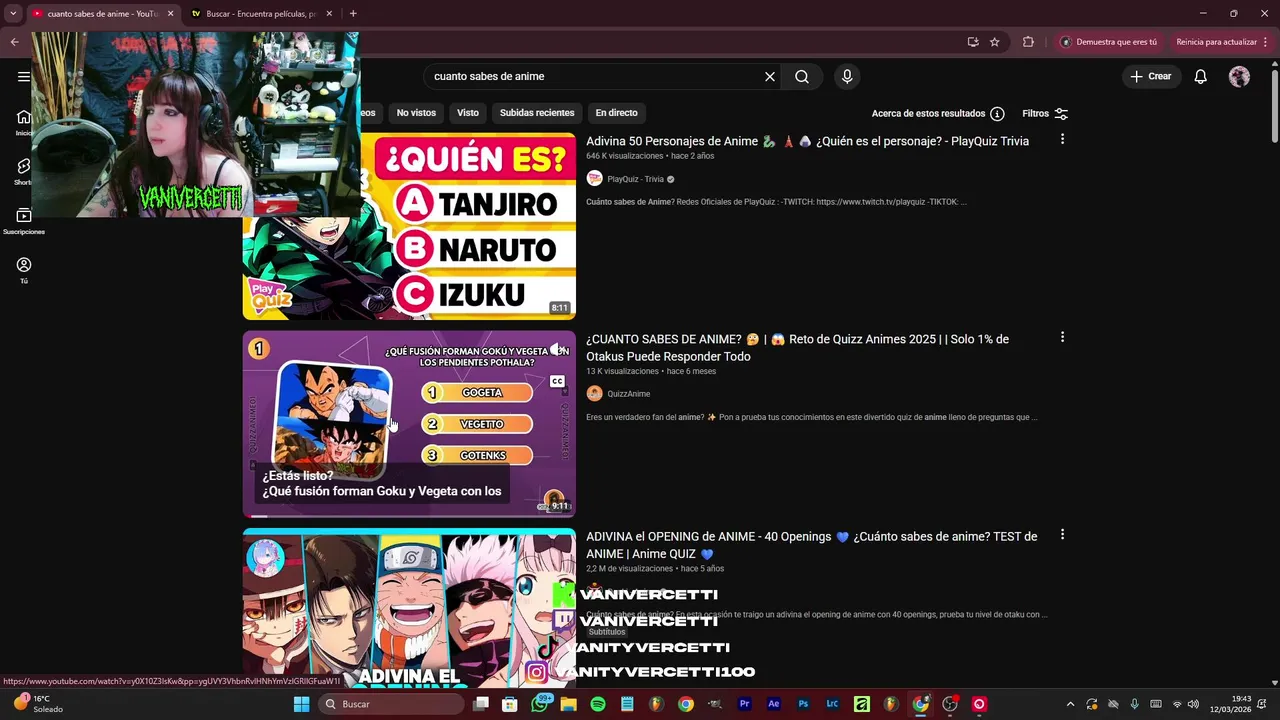Open the tab search dropdown arrow

pos(13,14)
